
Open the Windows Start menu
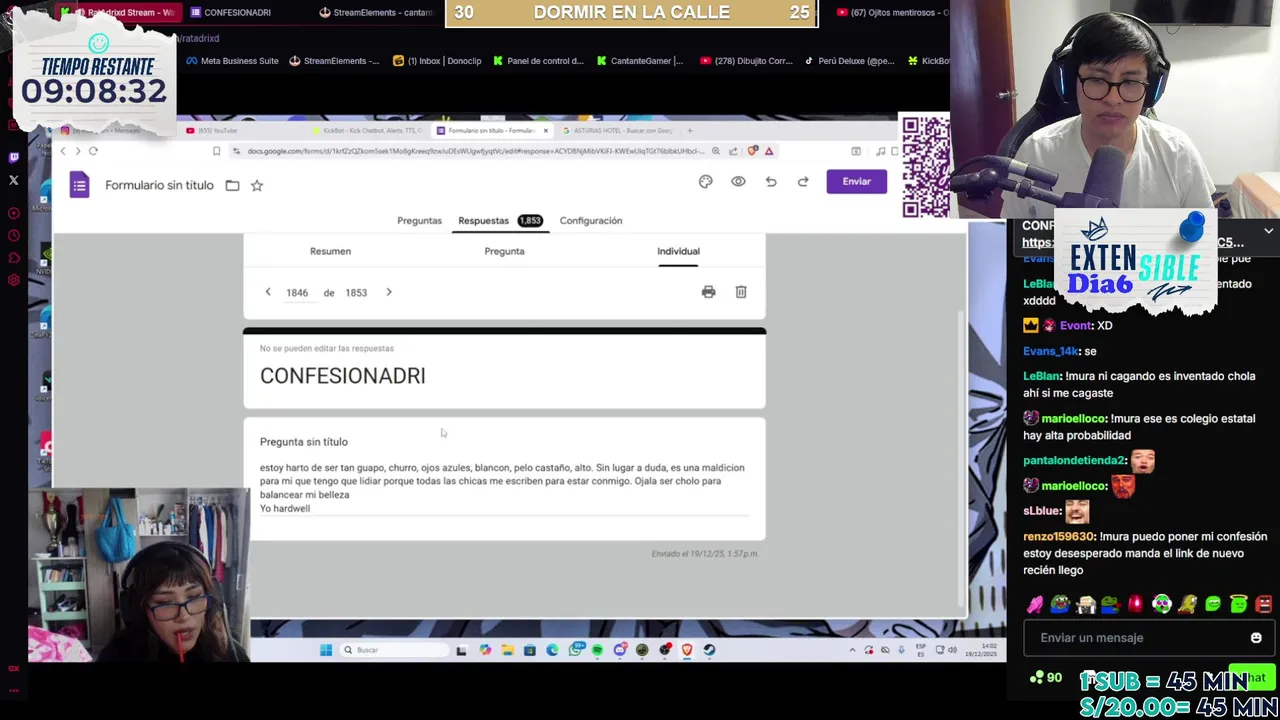point(326,650)
